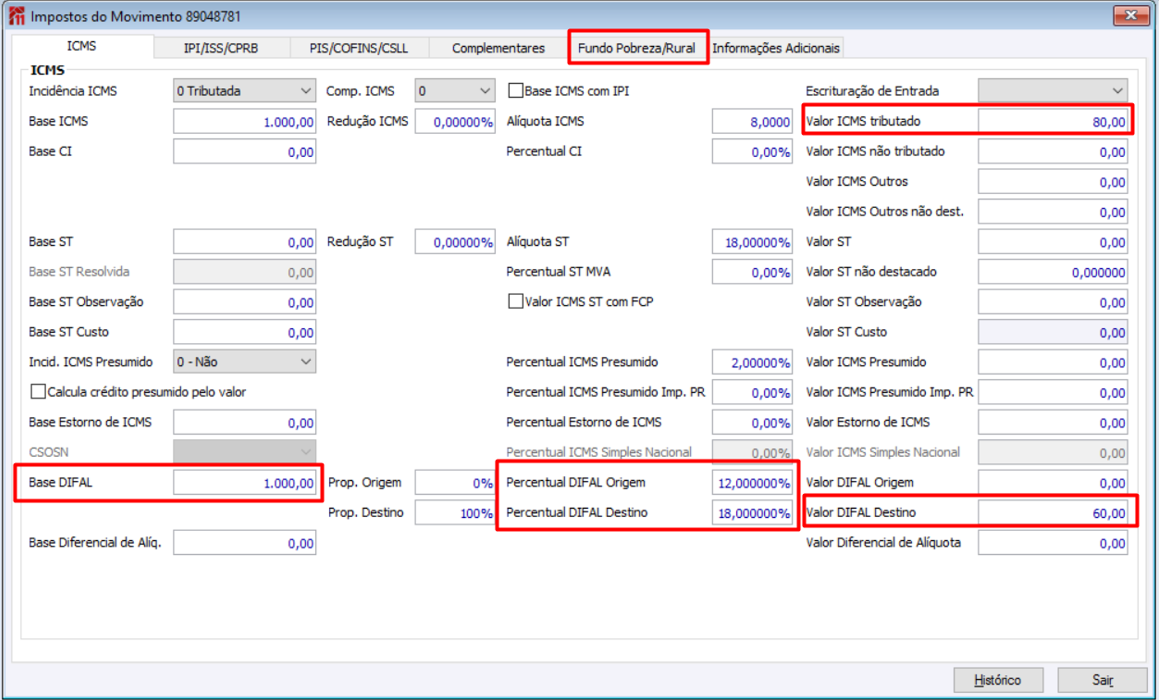
Task: Expand the Incidência ICMS dropdown
Action: click(x=245, y=91)
